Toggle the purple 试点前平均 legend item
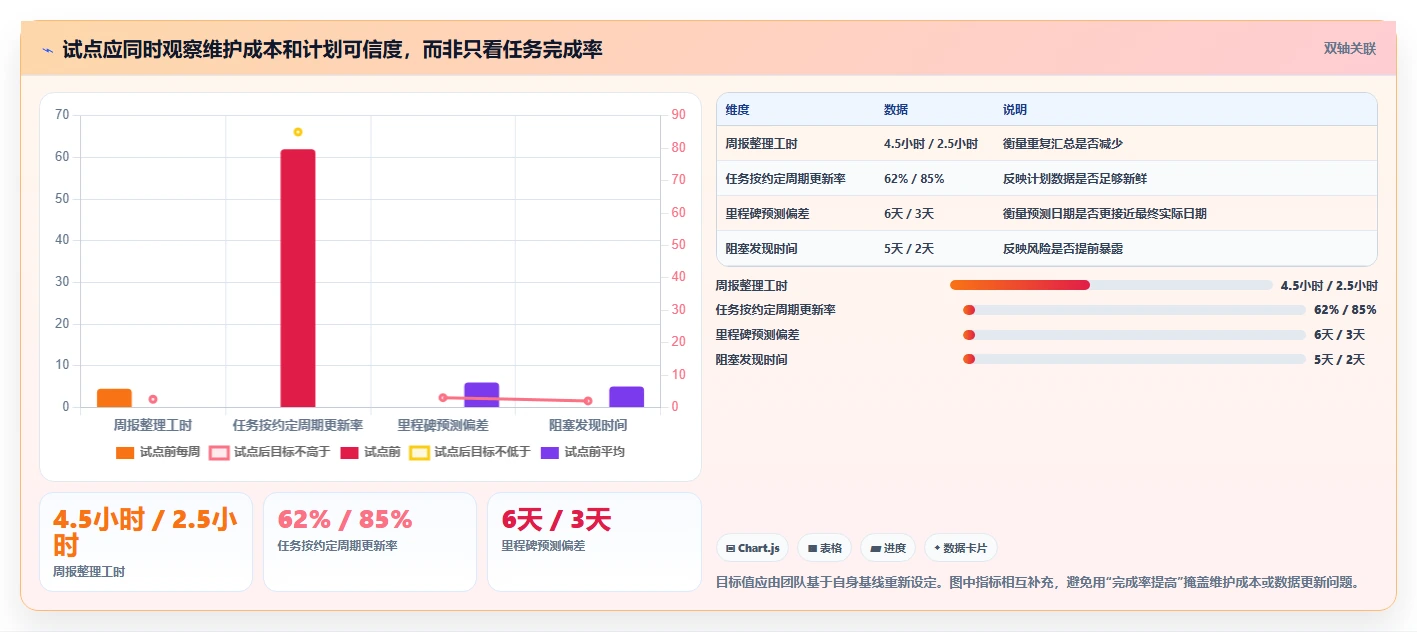This screenshot has width=1417, height=632. click(x=583, y=452)
